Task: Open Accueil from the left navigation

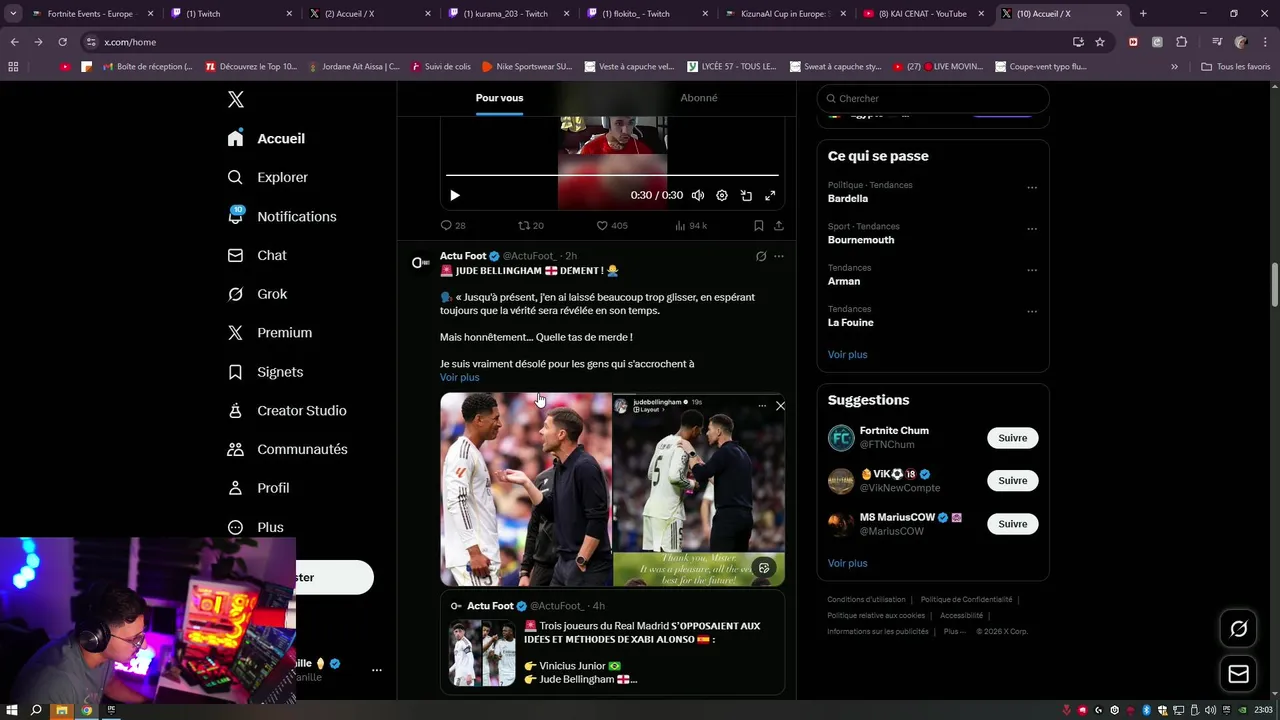Action: click(x=266, y=139)
